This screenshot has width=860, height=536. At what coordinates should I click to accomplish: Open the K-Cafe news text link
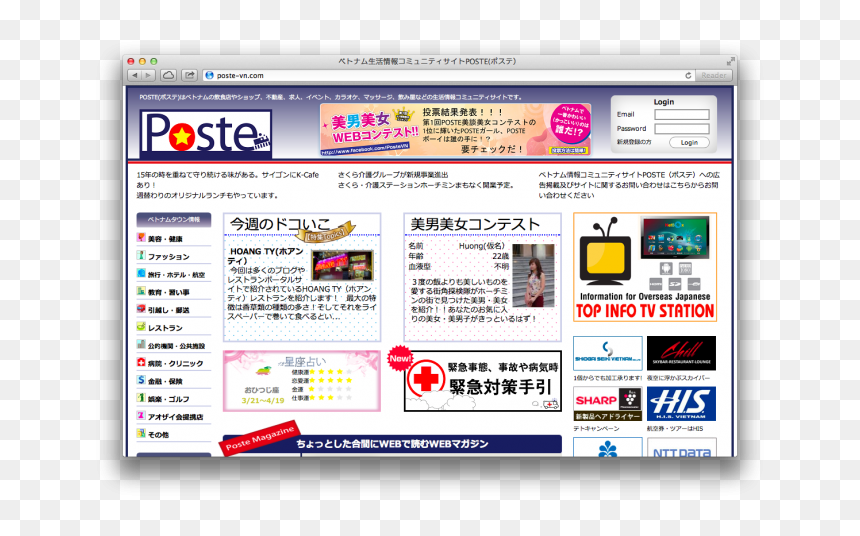(x=228, y=185)
